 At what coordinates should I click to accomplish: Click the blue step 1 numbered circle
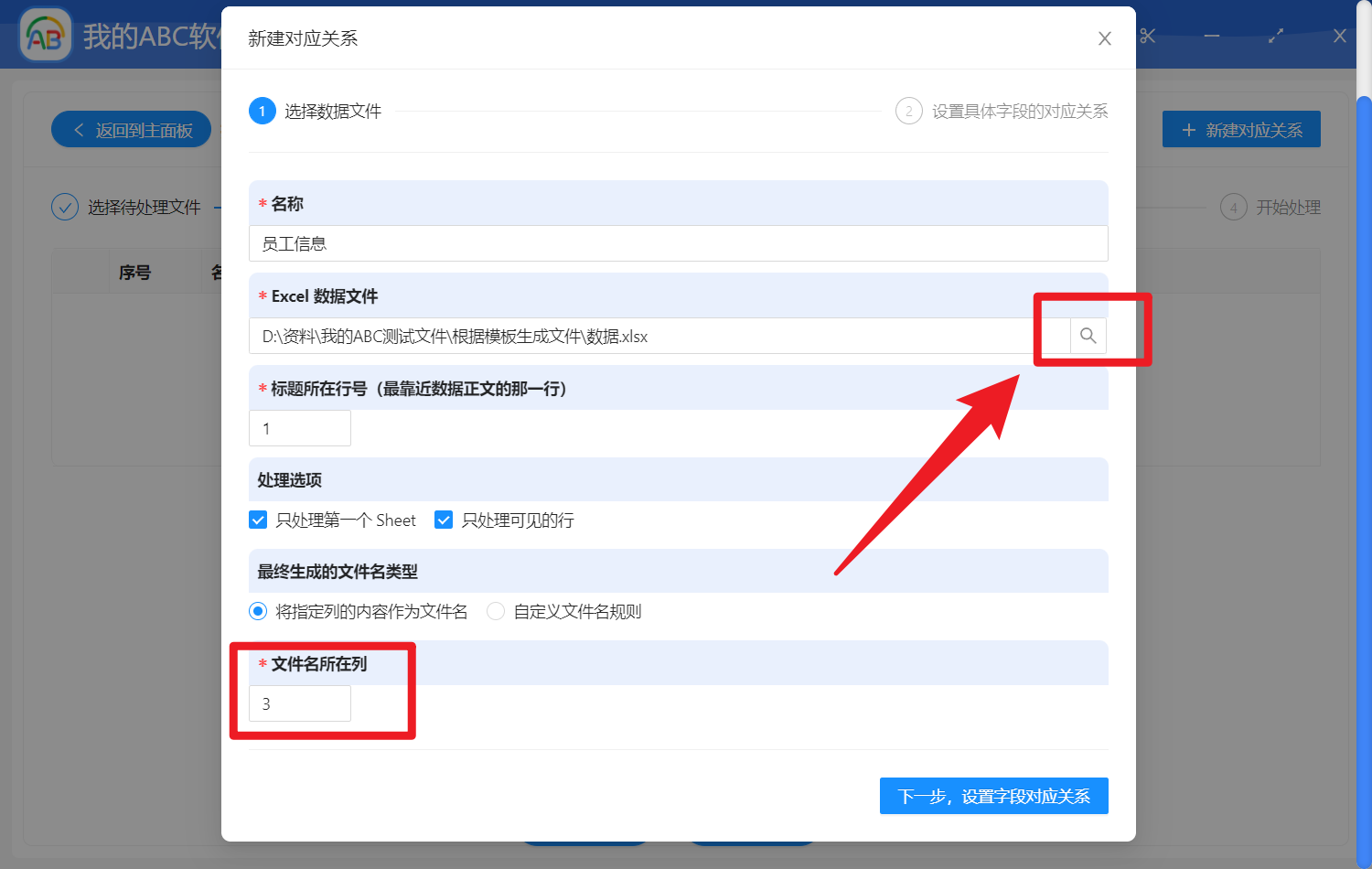[x=263, y=111]
